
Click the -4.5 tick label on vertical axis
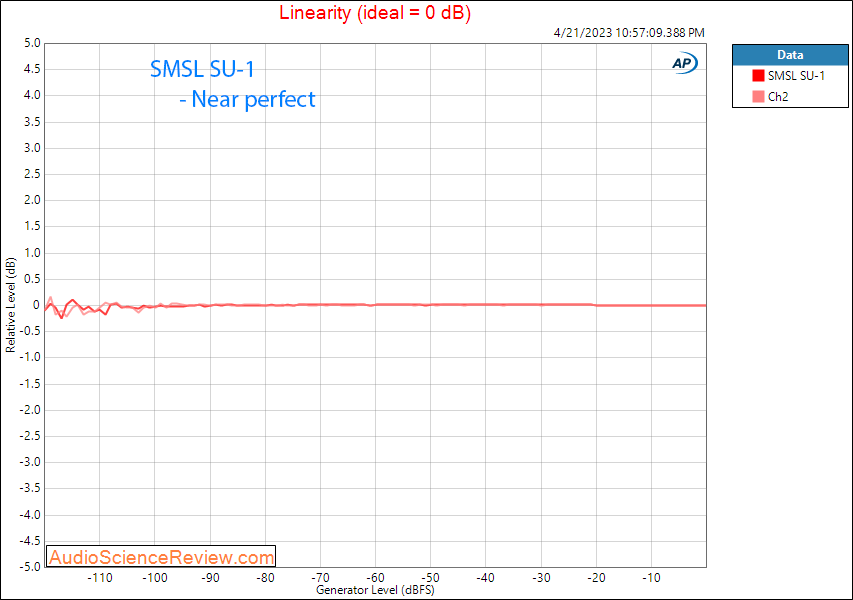[30, 541]
